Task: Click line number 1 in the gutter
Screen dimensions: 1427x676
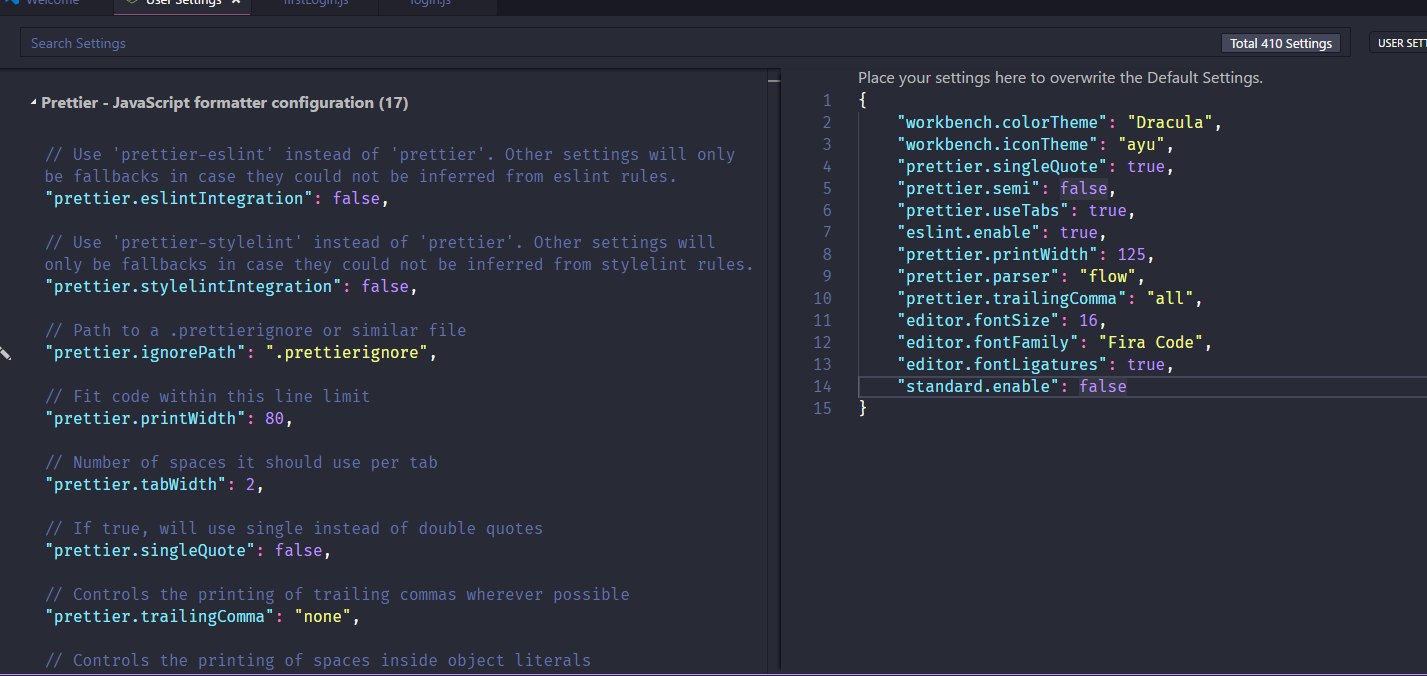Action: point(827,100)
